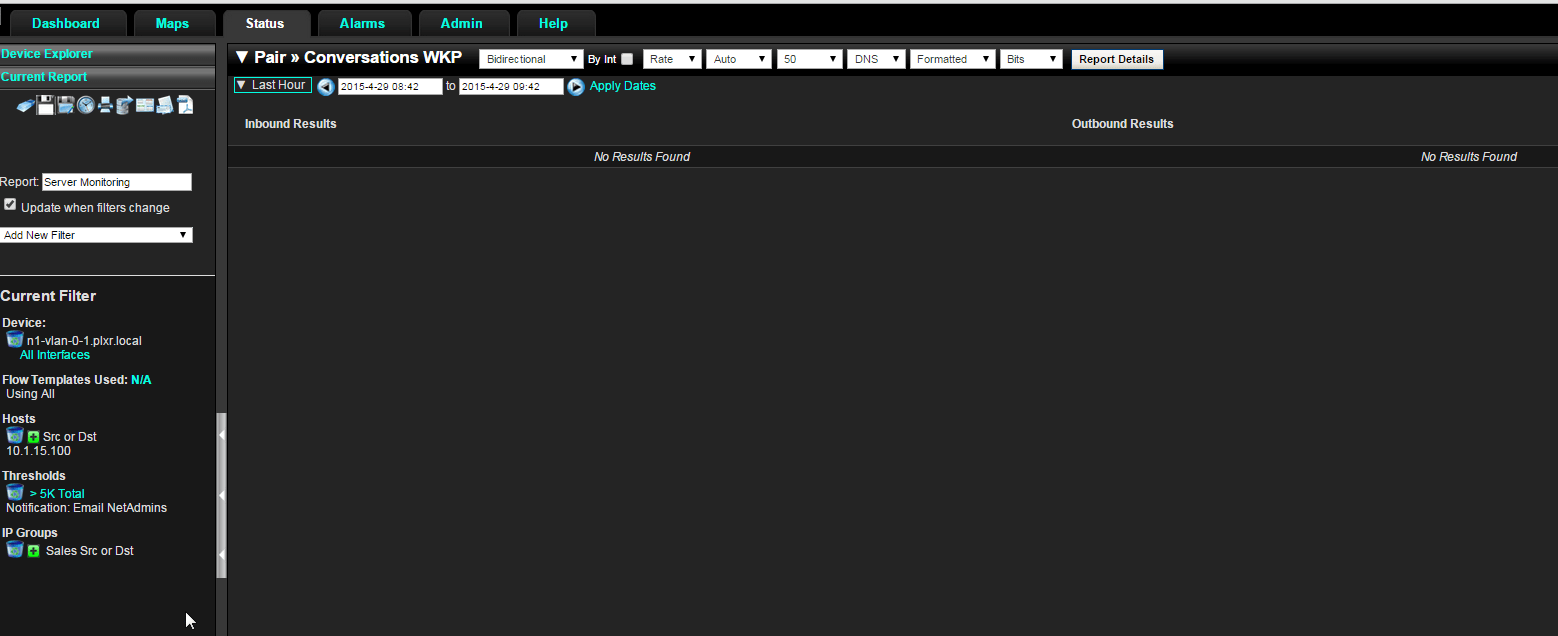Open the Bits units dropdown
1558x636 pixels.
(1031, 59)
